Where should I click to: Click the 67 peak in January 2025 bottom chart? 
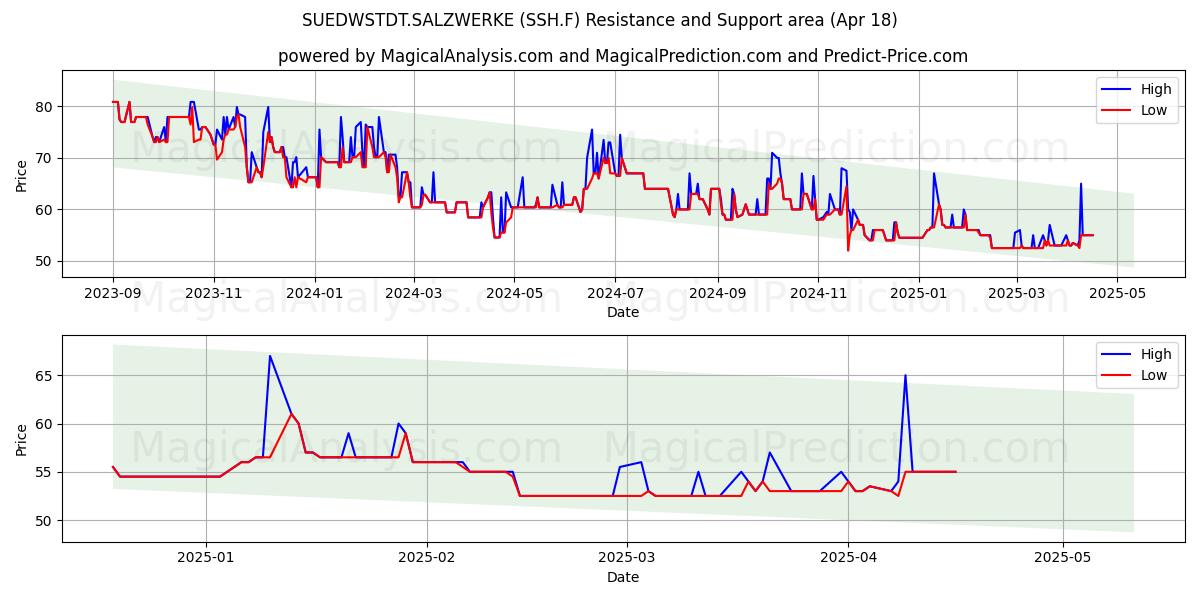pos(269,356)
